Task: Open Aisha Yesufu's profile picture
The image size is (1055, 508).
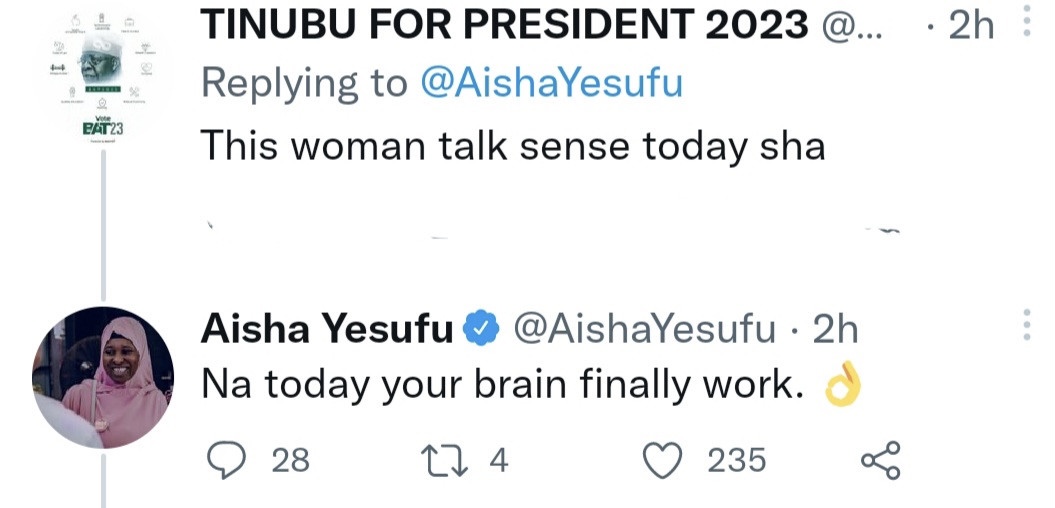Action: coord(103,376)
